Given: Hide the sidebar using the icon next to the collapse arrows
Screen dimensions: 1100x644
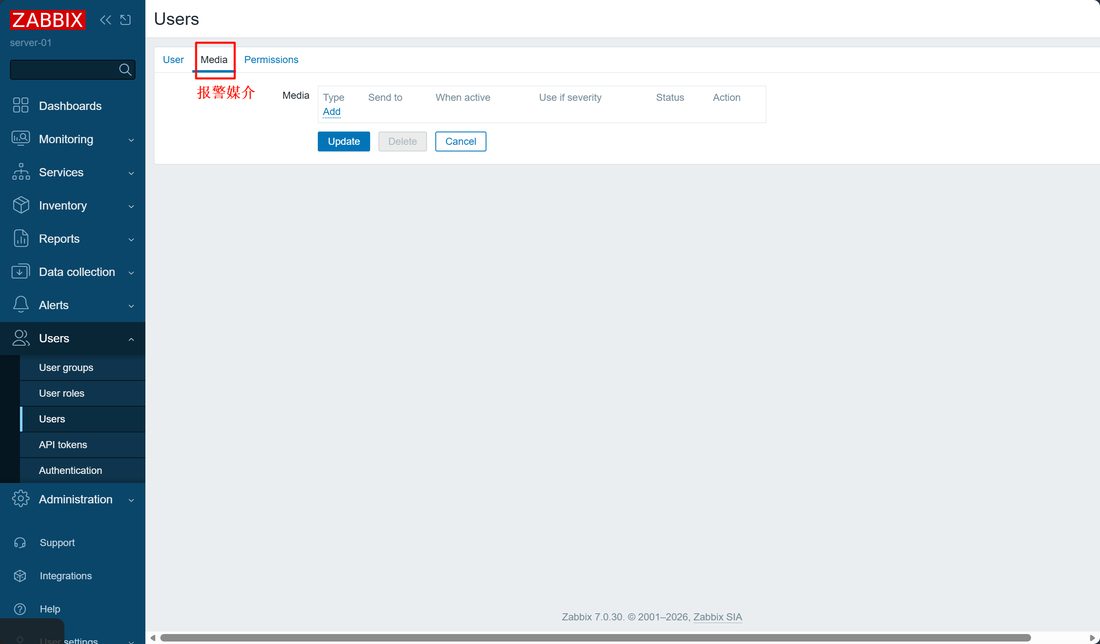Looking at the screenshot, I should pyautogui.click(x=126, y=20).
